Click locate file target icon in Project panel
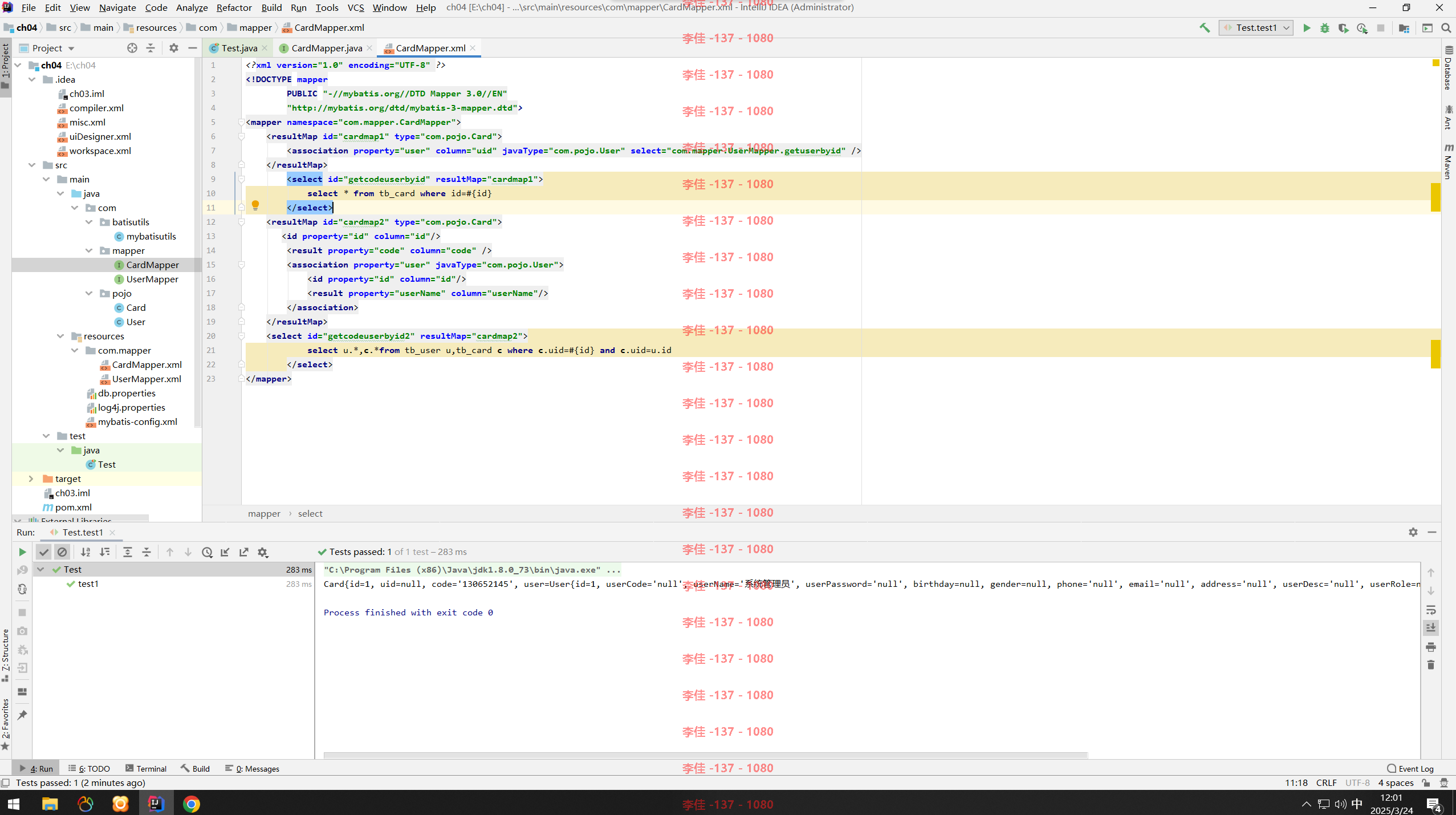 pos(132,48)
